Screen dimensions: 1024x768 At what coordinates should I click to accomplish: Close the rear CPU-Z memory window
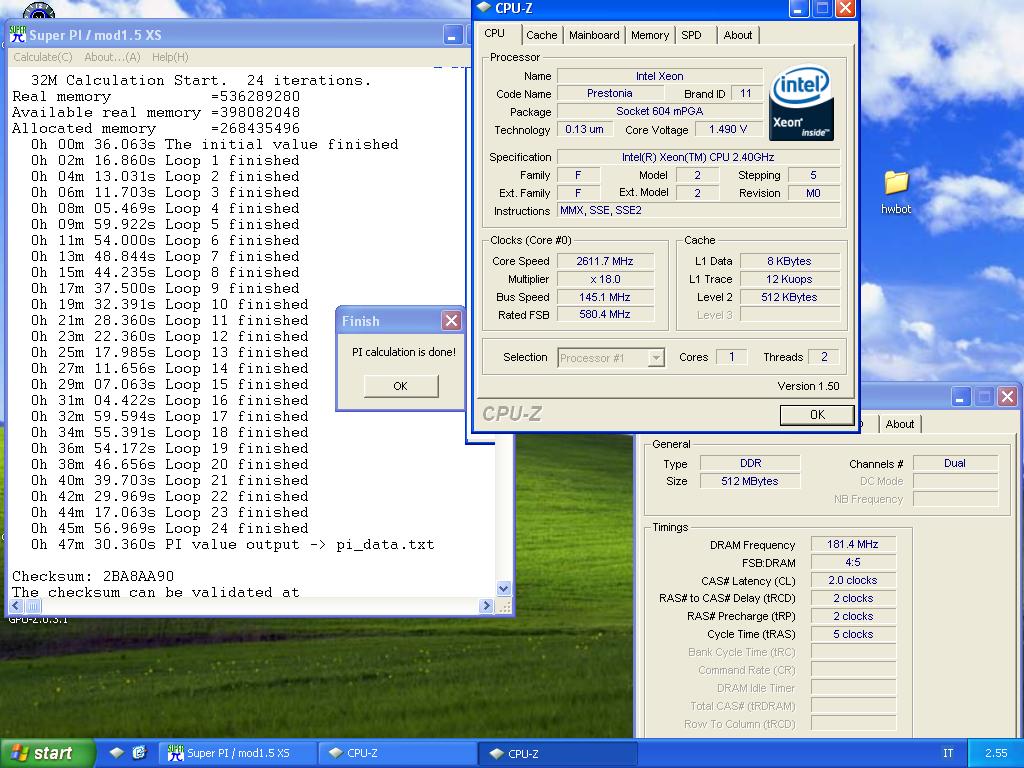tap(1008, 396)
